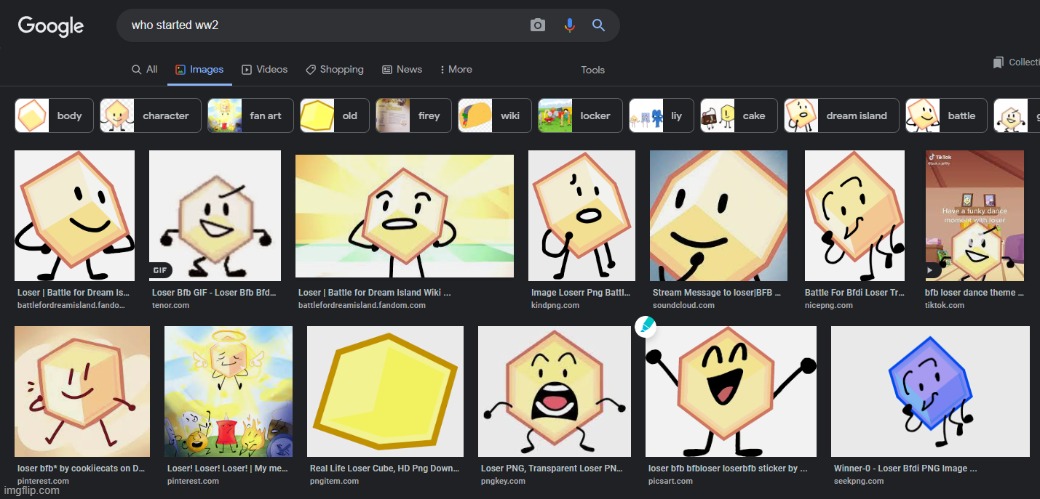This screenshot has height=499, width=1040.
Task: Switch to the Videos tab
Action: [x=265, y=69]
